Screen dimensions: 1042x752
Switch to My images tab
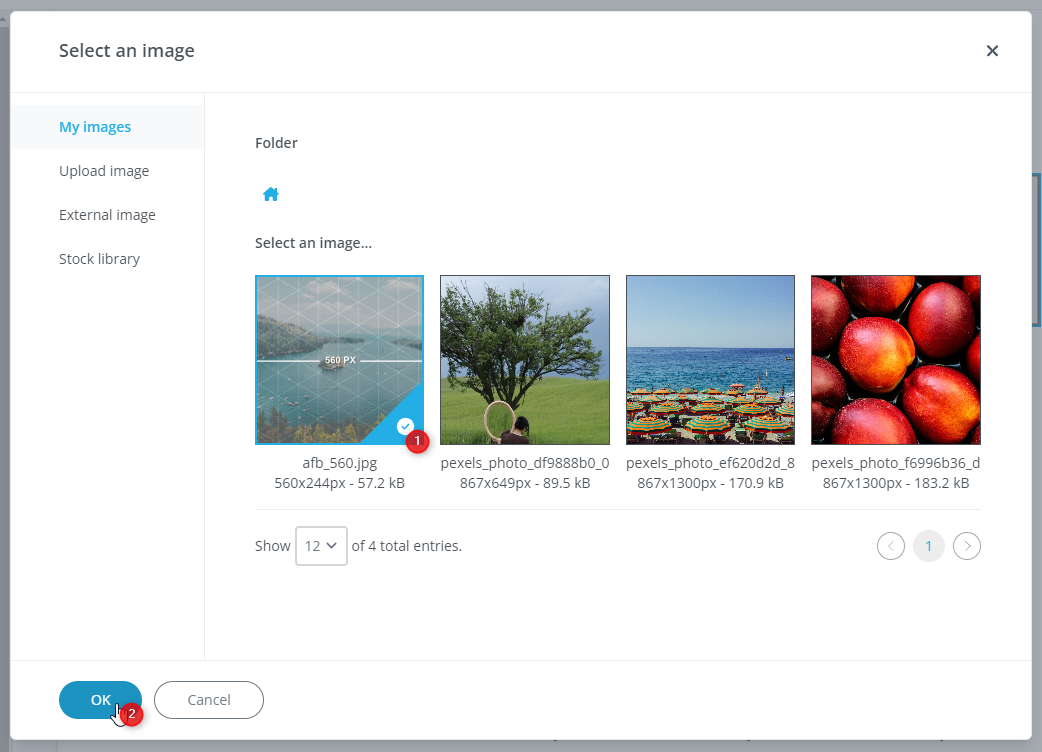[x=95, y=127]
